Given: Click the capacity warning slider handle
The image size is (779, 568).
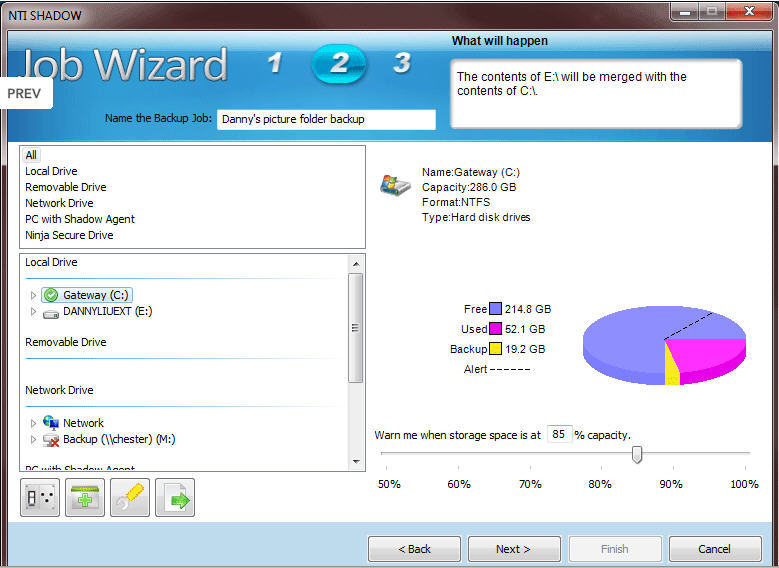Looking at the screenshot, I should tap(637, 454).
